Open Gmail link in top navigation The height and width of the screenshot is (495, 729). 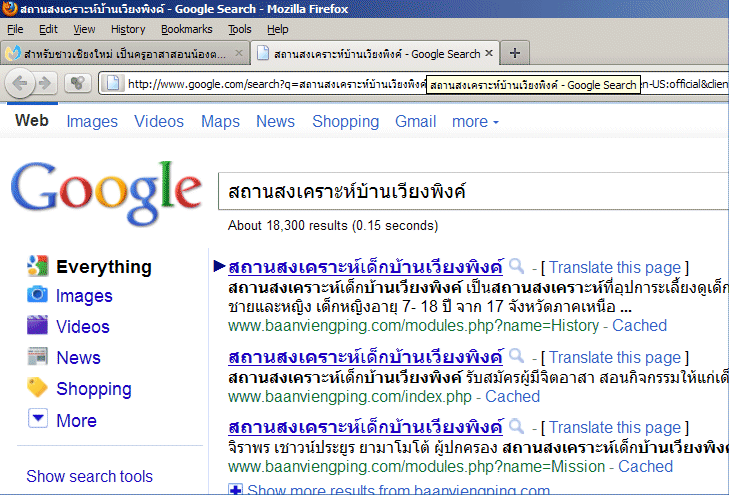click(416, 122)
